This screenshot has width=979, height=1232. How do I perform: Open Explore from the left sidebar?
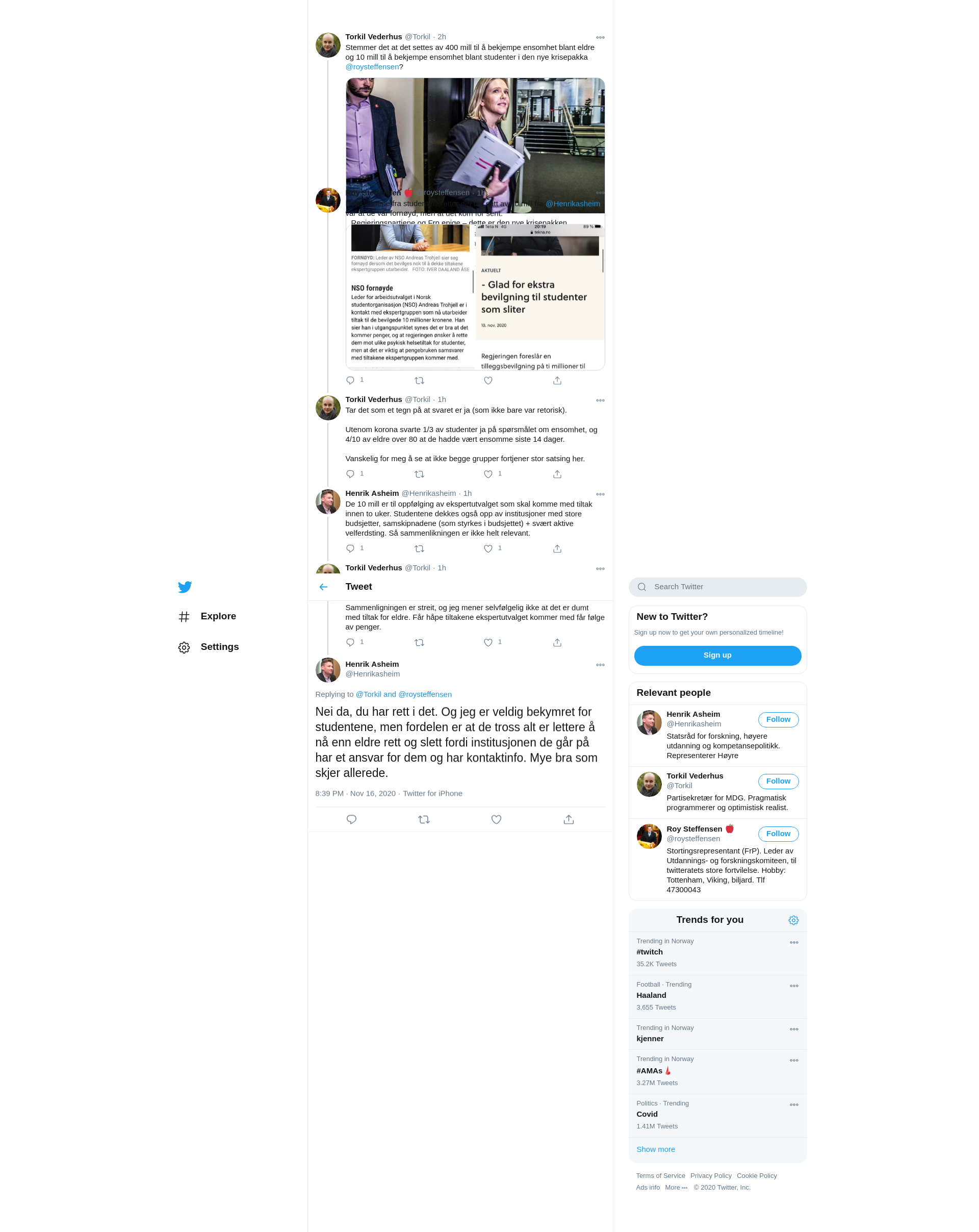point(218,616)
